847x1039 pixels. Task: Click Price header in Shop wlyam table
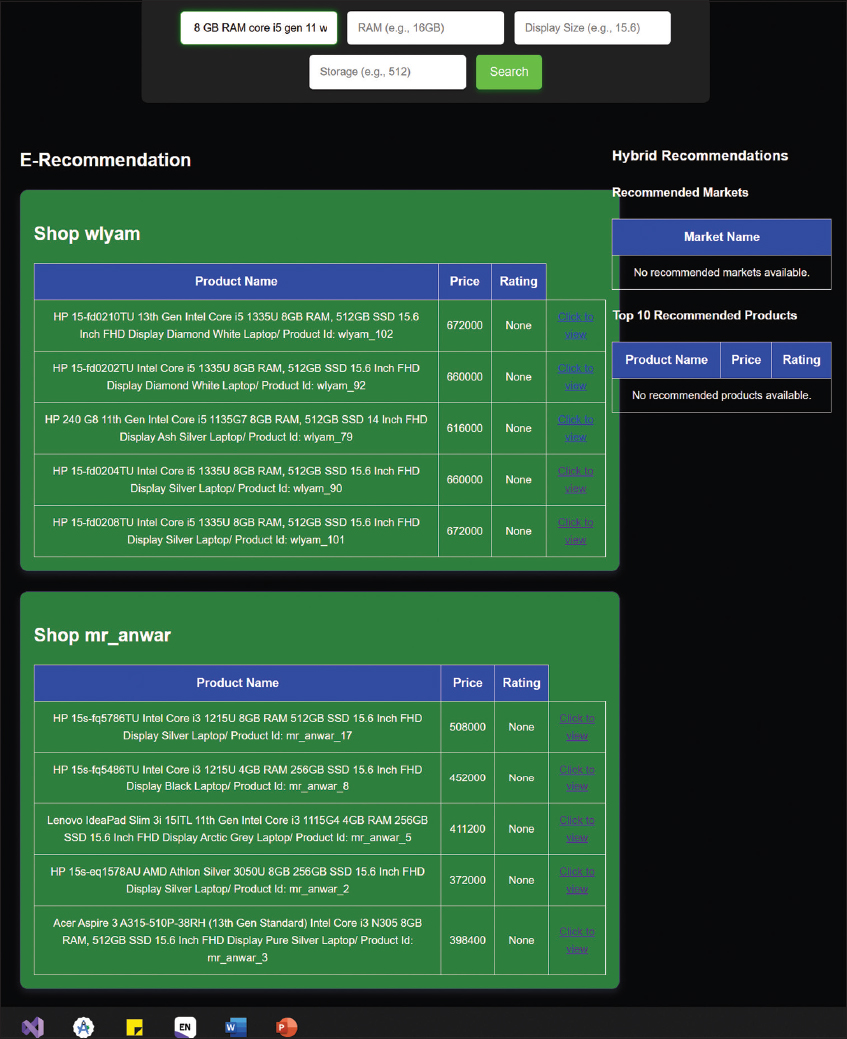465,282
